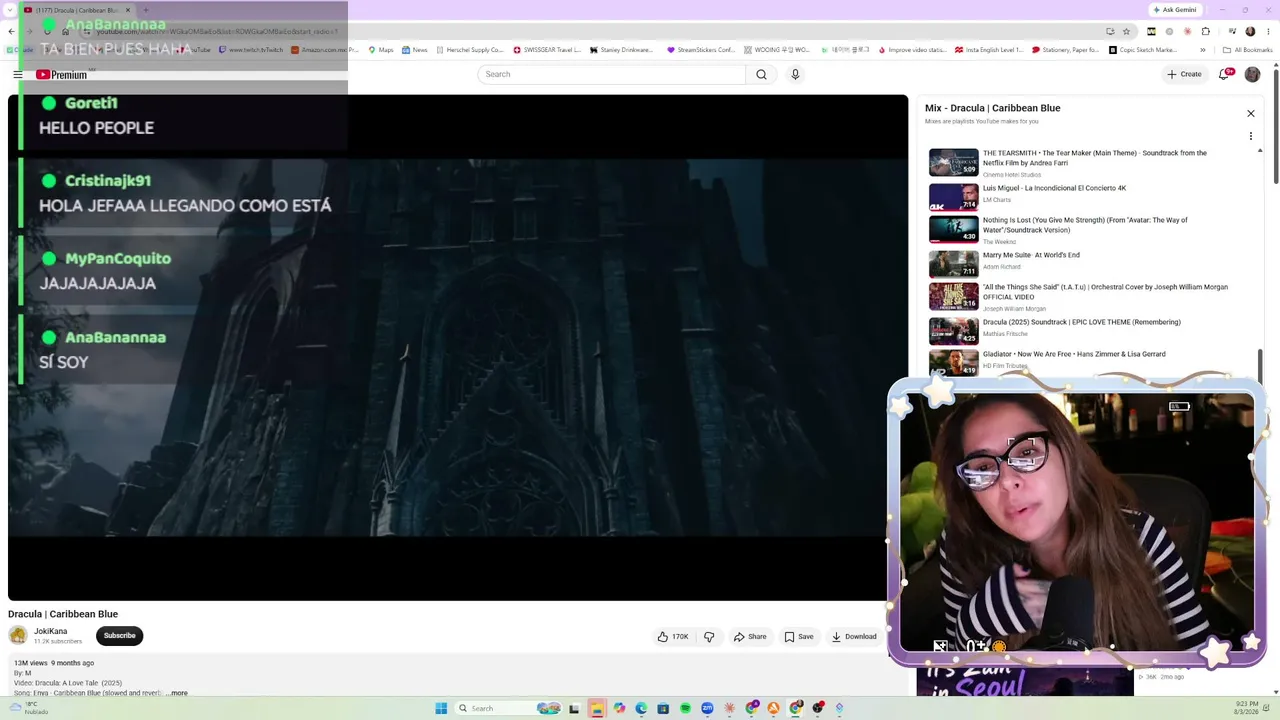Go to YouTube Premium home logo
This screenshot has height=720, width=1280.
62,74
